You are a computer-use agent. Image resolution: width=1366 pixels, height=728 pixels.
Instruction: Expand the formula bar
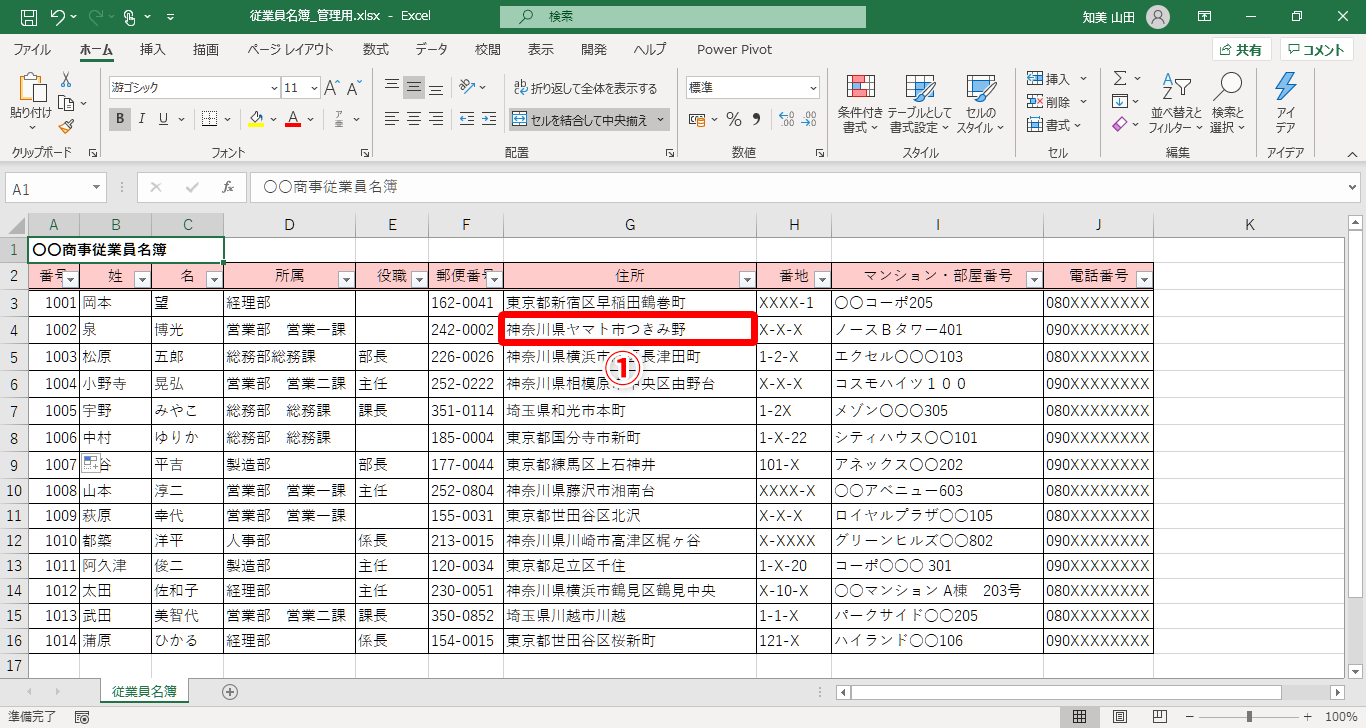coord(1353,187)
